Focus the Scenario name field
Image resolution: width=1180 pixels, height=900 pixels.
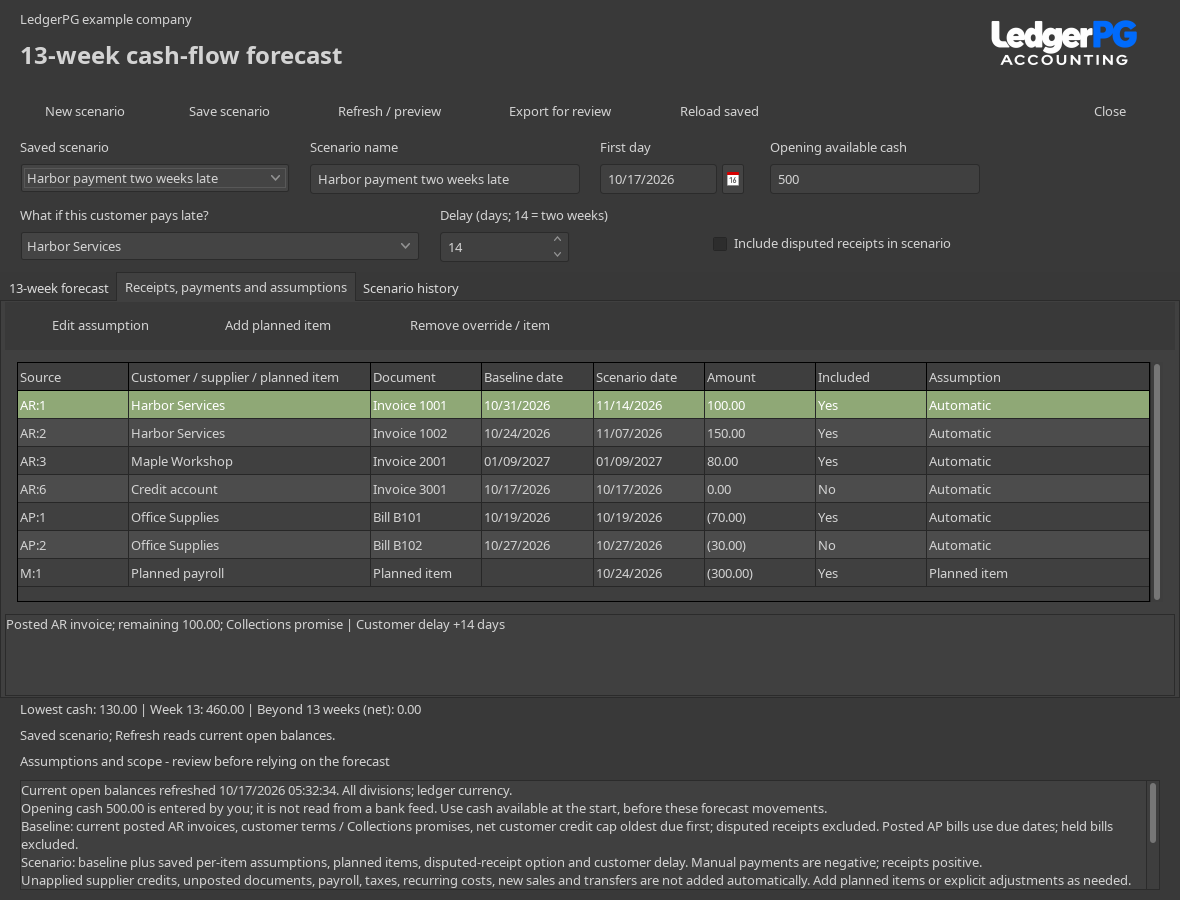pyautogui.click(x=445, y=179)
